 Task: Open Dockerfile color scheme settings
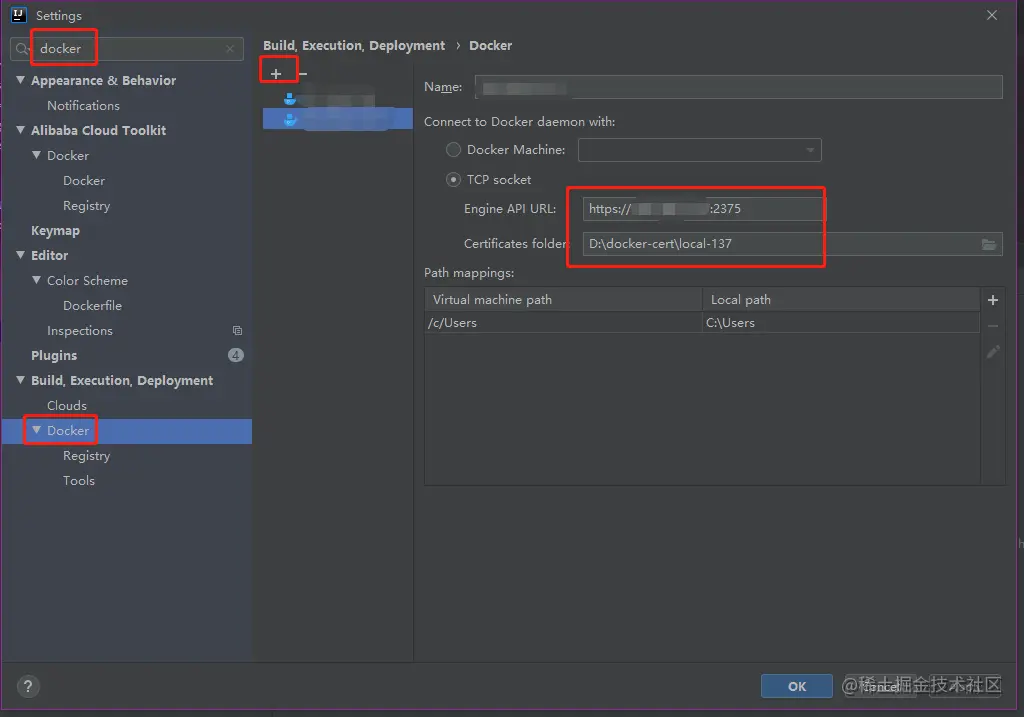click(92, 306)
